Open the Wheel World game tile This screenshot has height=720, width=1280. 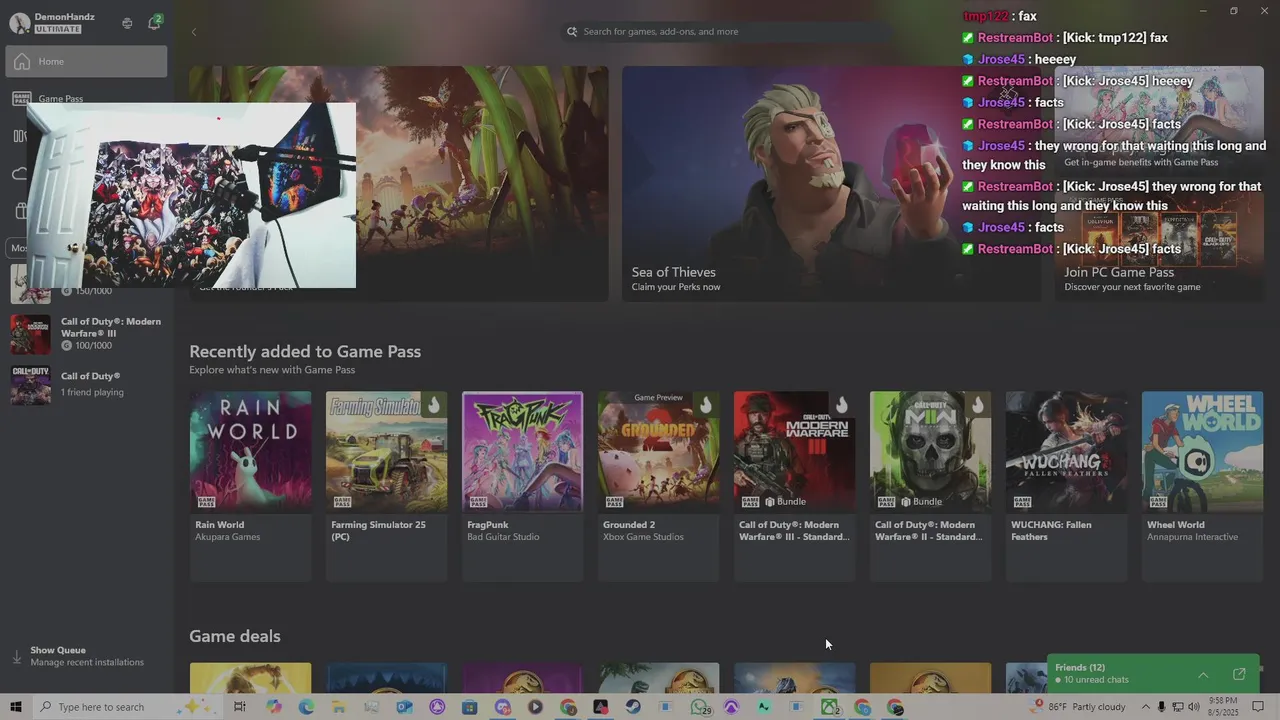pos(1202,486)
